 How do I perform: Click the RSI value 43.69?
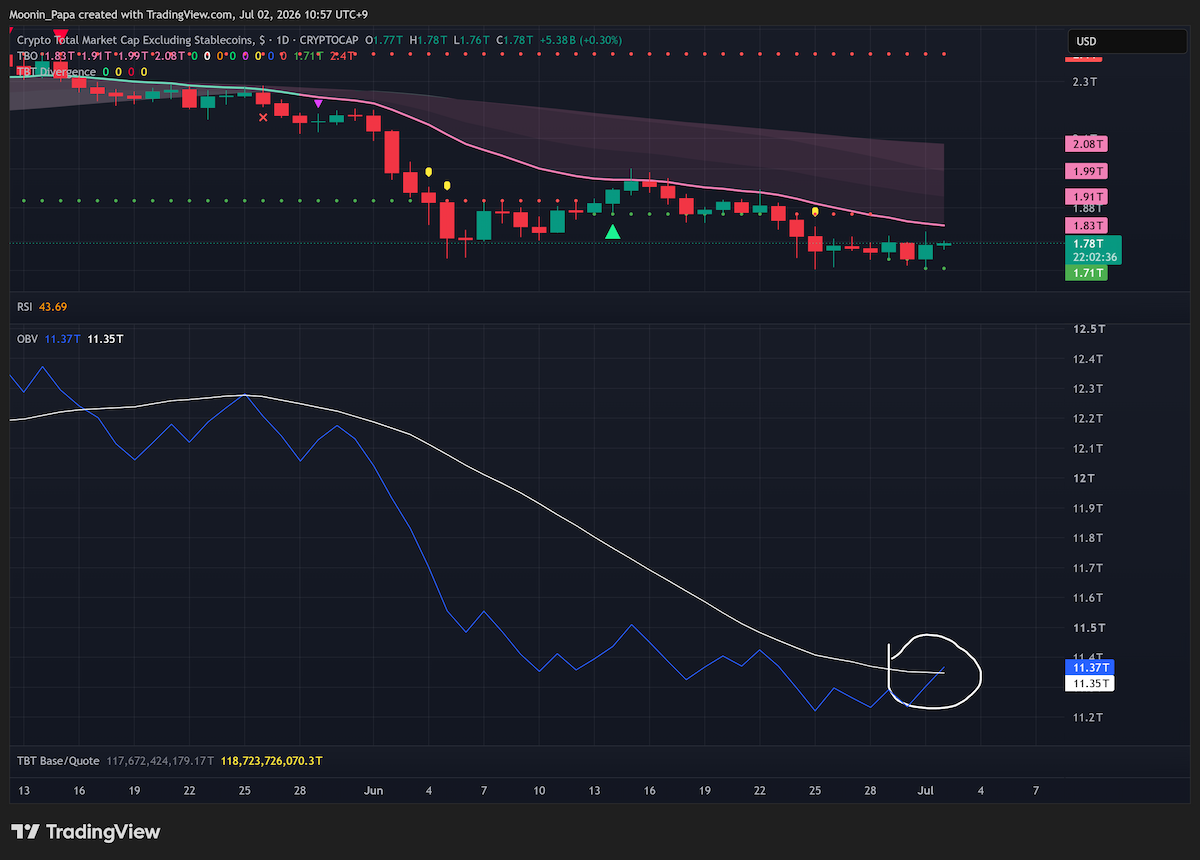point(53,306)
